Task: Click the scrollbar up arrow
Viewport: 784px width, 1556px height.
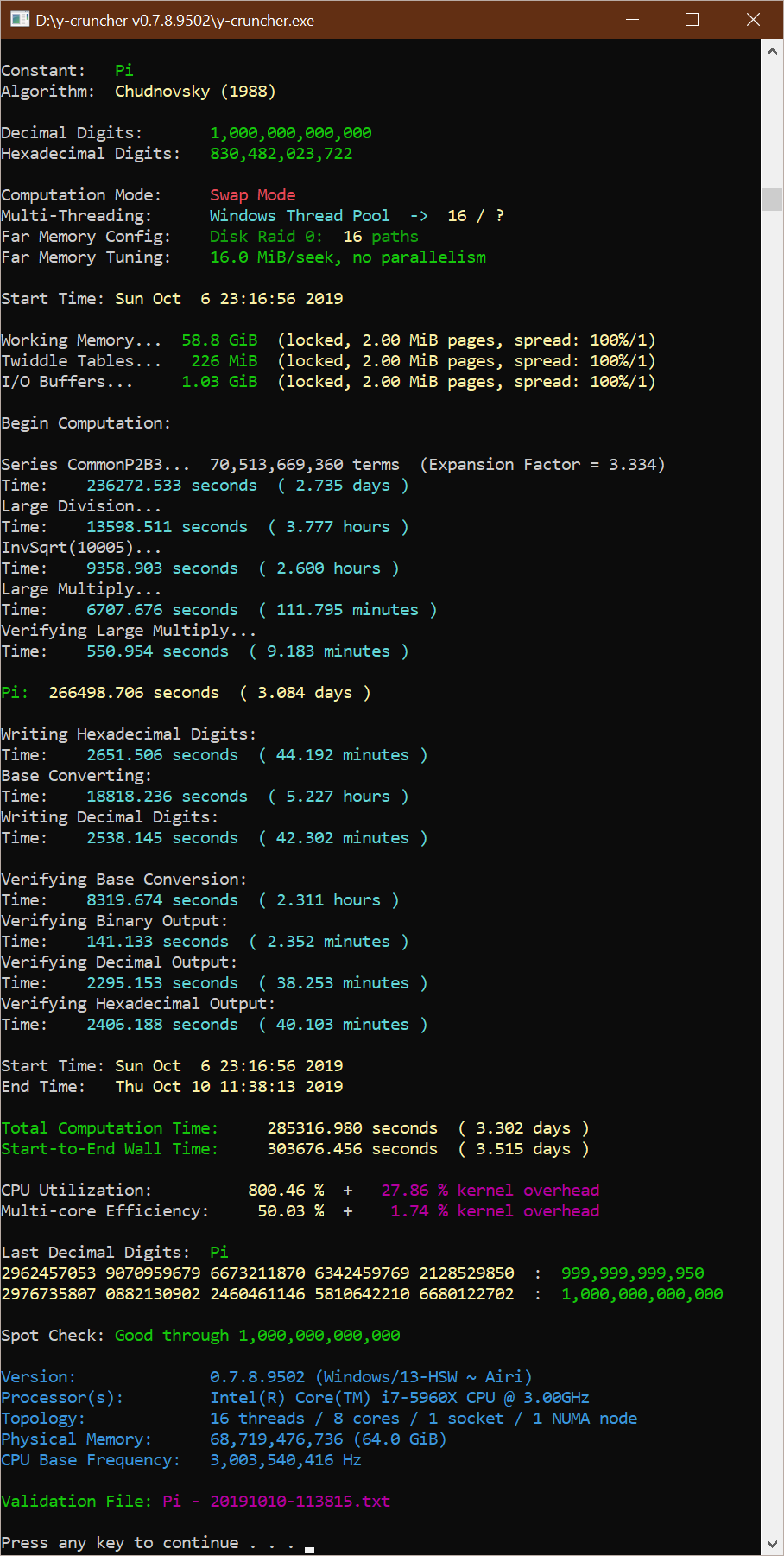Action: [772, 52]
